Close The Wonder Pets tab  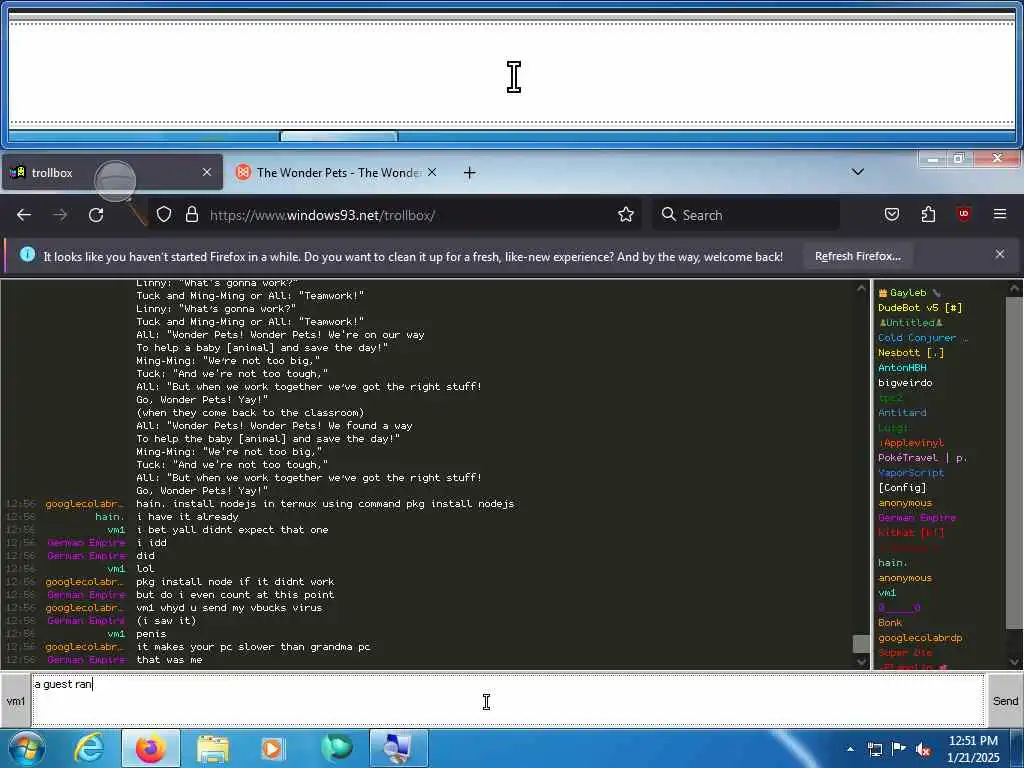coord(432,172)
